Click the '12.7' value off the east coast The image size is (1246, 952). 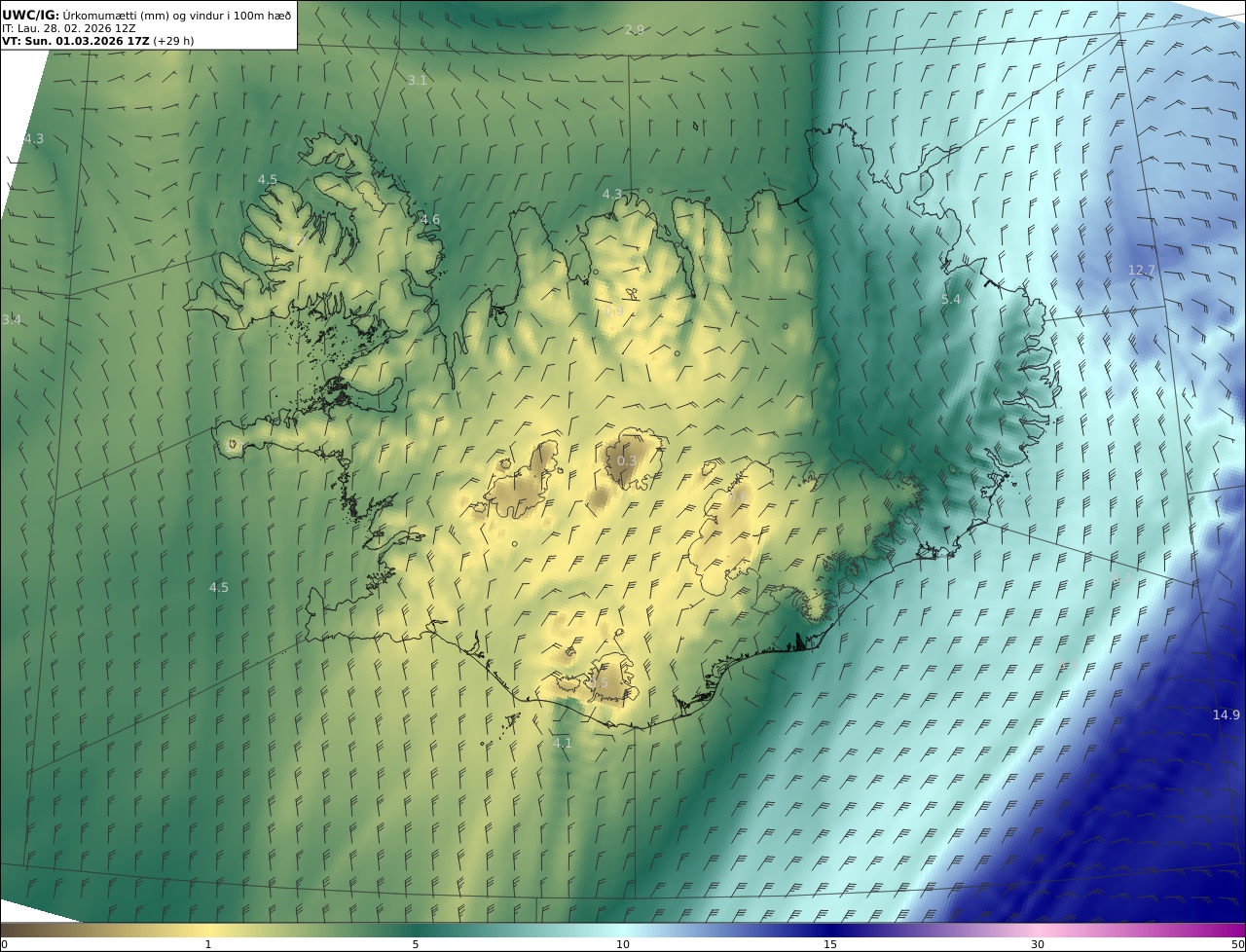tap(1141, 270)
